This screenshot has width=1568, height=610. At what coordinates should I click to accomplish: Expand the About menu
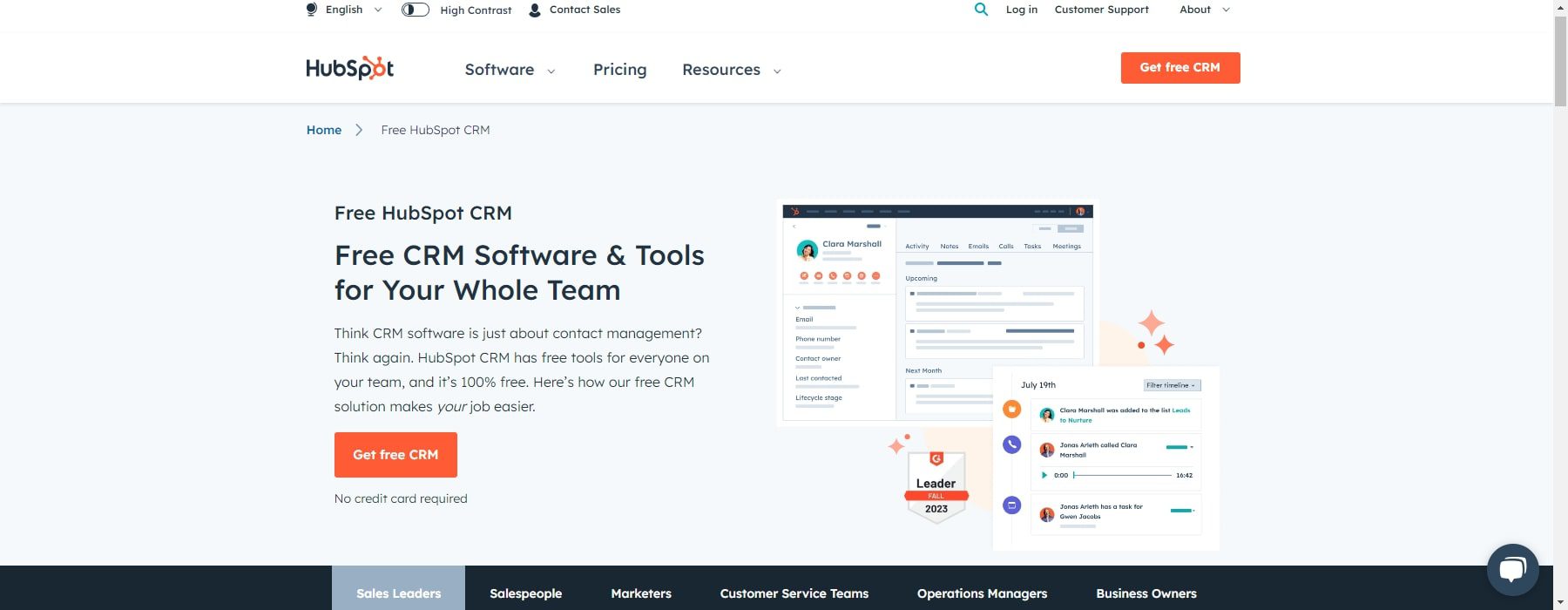point(1205,10)
